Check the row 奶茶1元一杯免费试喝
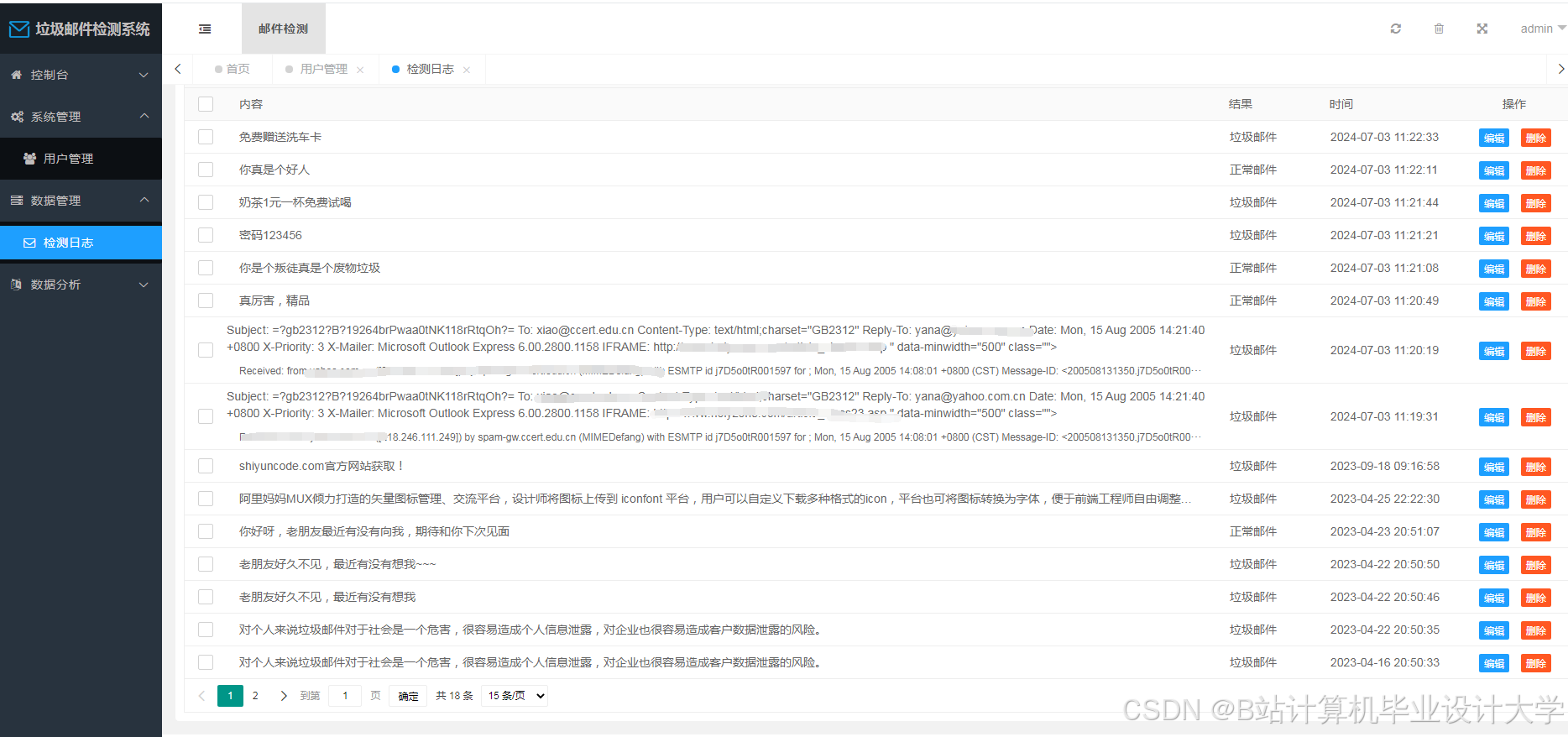The image size is (1568, 737). pos(206,202)
